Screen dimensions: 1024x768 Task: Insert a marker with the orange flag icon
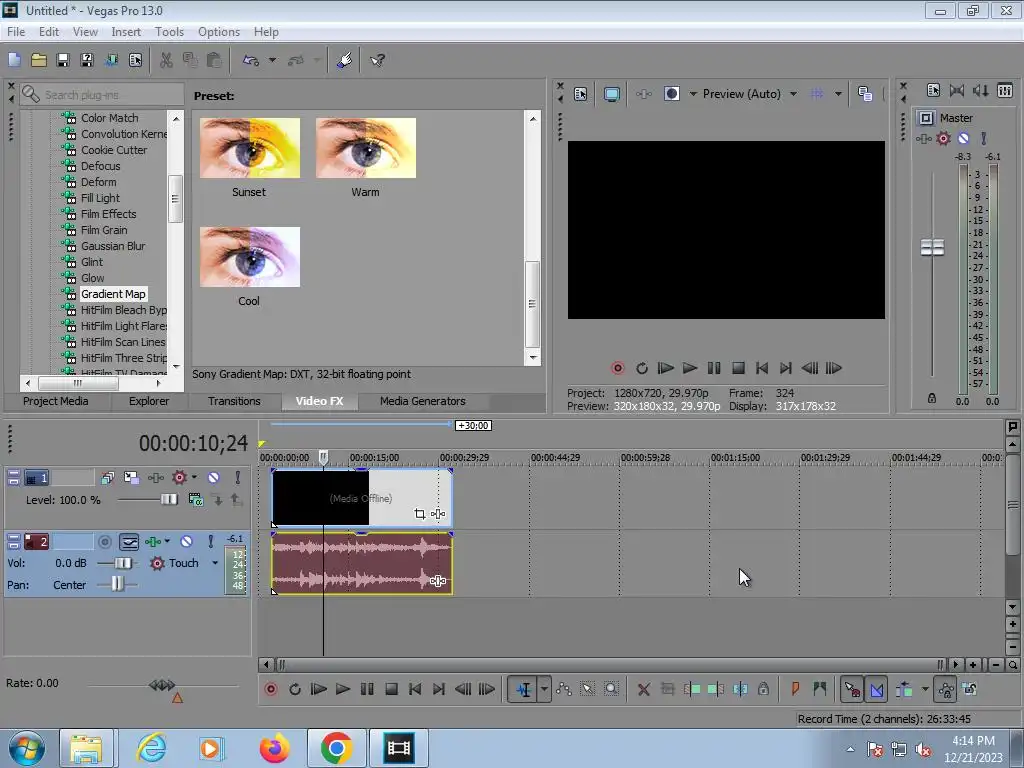[795, 689]
